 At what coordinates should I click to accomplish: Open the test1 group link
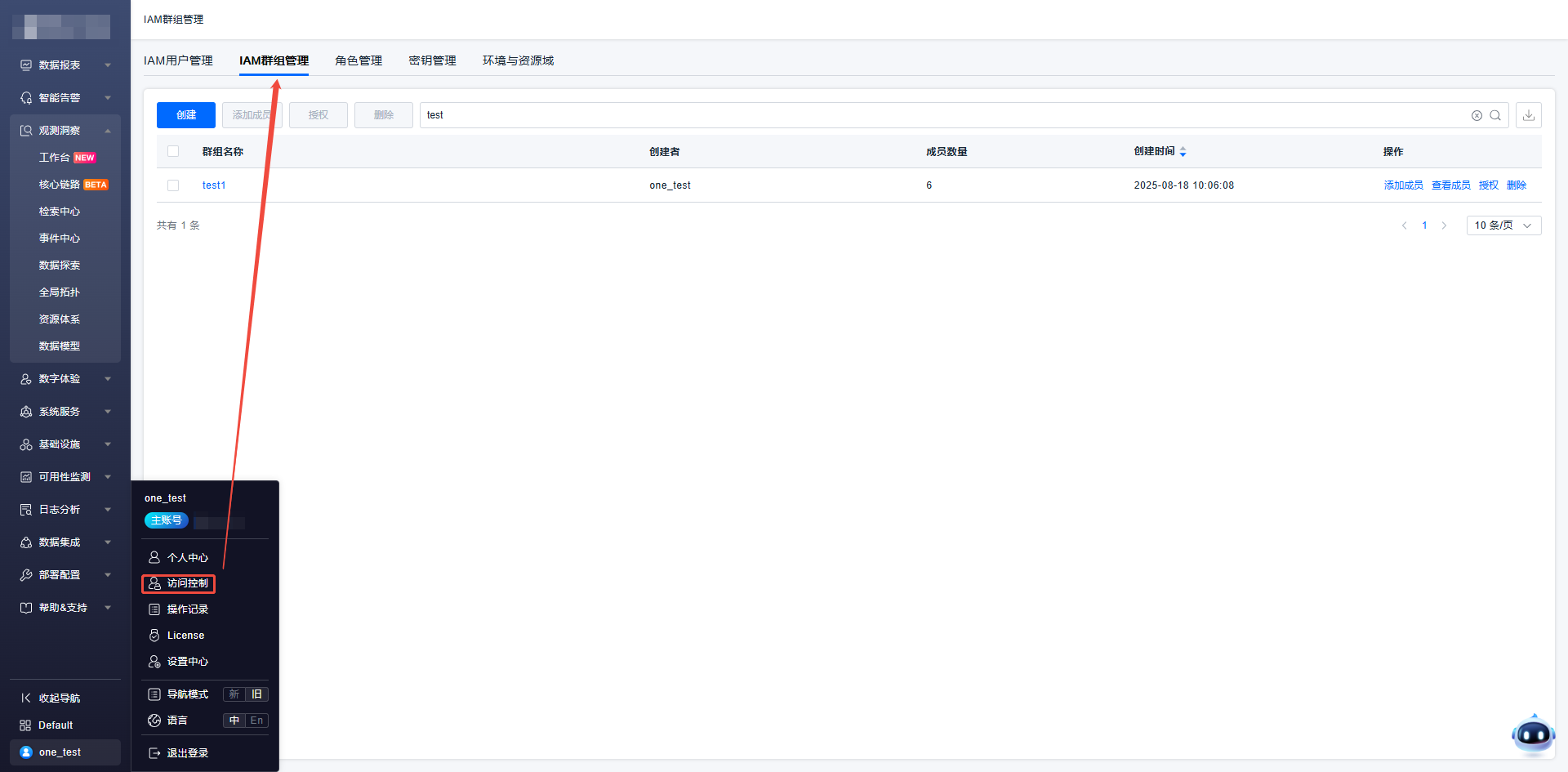(214, 185)
